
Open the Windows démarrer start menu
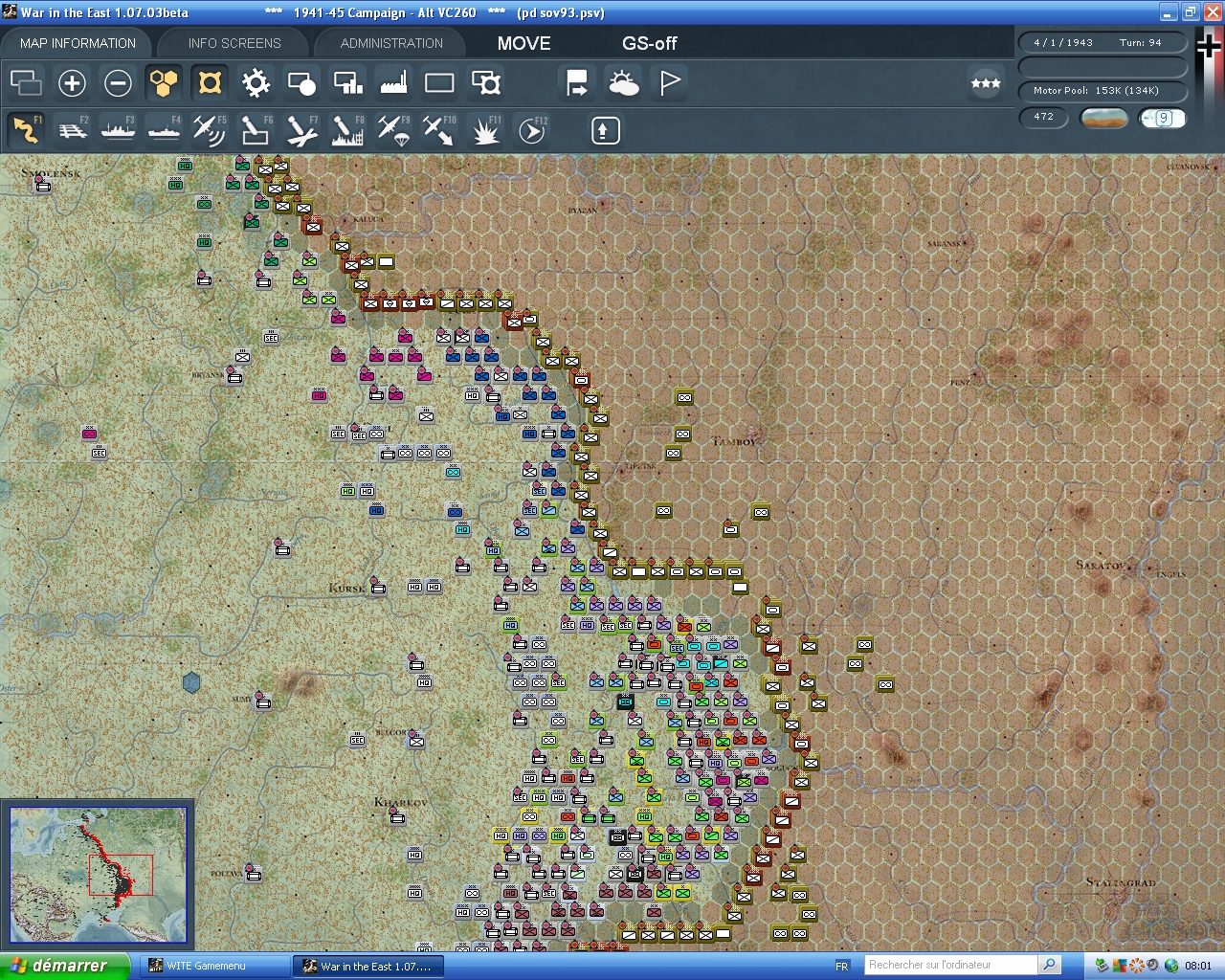(64, 966)
